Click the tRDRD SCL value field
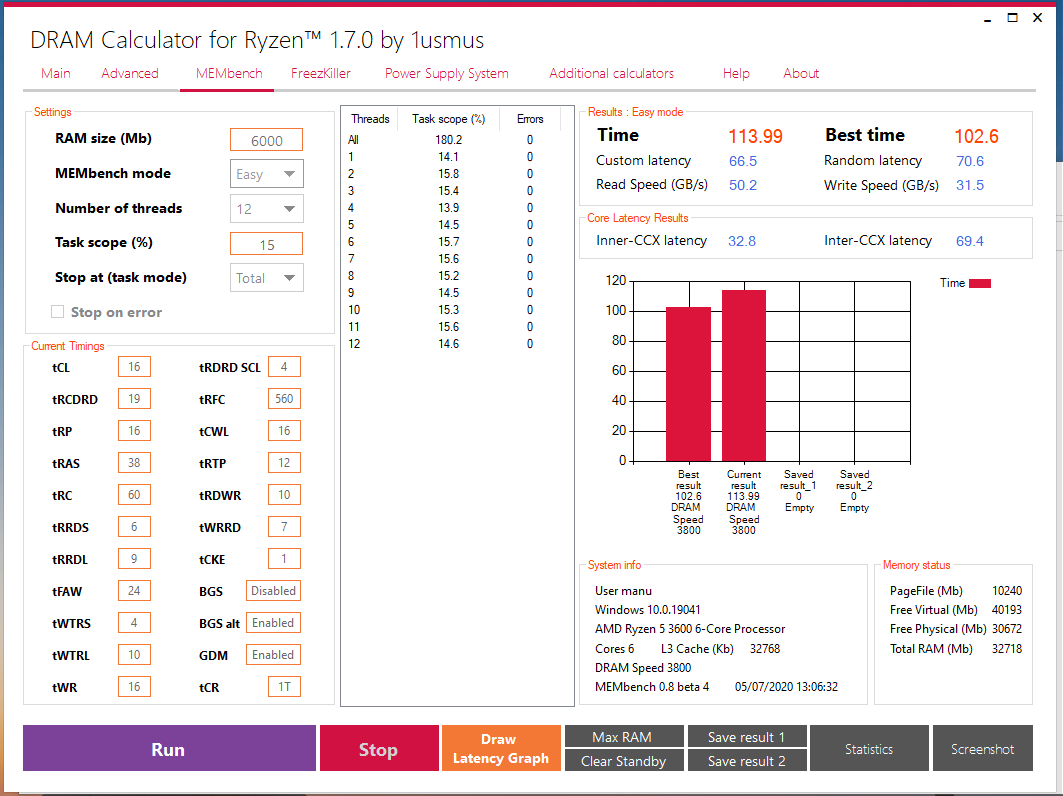This screenshot has width=1063, height=796. point(284,367)
